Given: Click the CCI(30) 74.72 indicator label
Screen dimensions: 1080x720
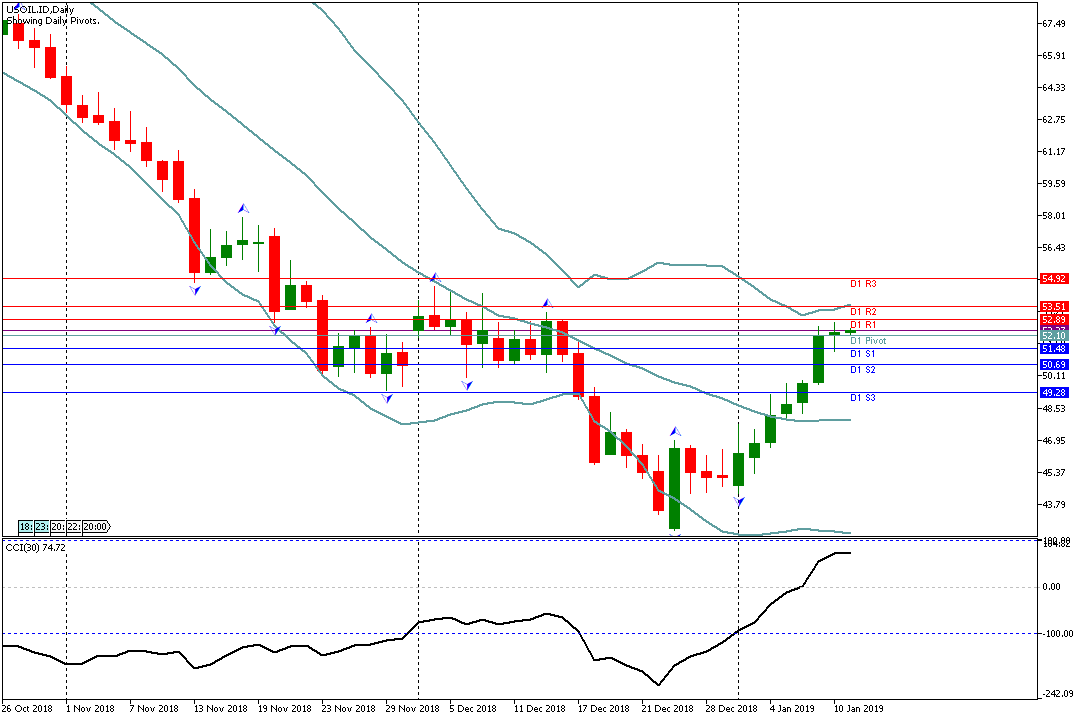Looking at the screenshot, I should (36, 547).
